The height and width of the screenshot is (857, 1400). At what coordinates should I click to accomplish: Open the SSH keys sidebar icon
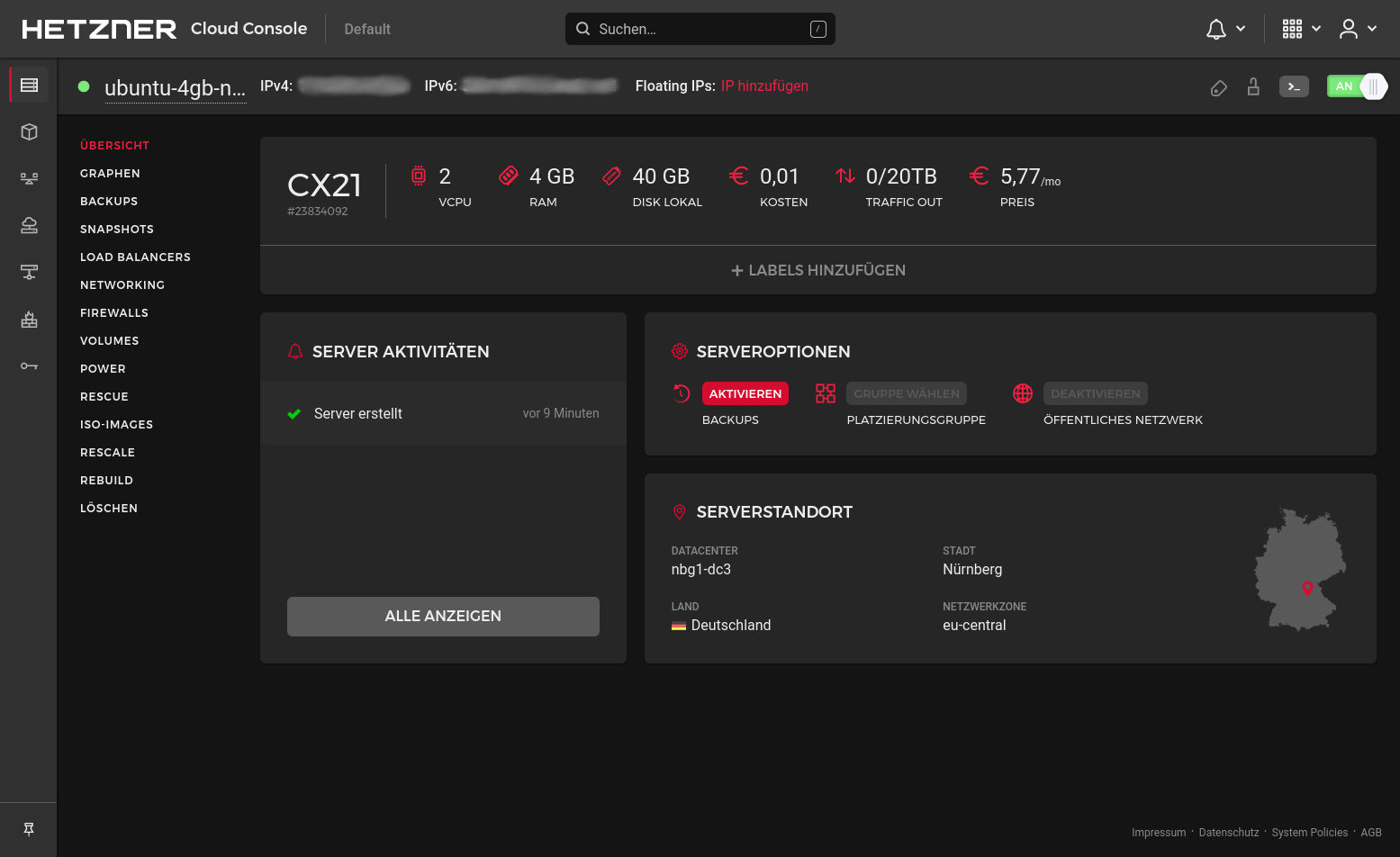[29, 365]
